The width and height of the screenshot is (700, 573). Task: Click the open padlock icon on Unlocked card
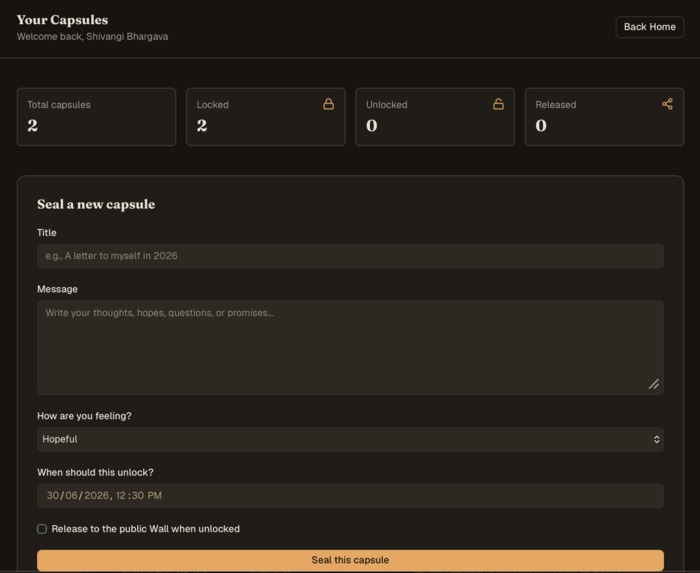pos(498,104)
